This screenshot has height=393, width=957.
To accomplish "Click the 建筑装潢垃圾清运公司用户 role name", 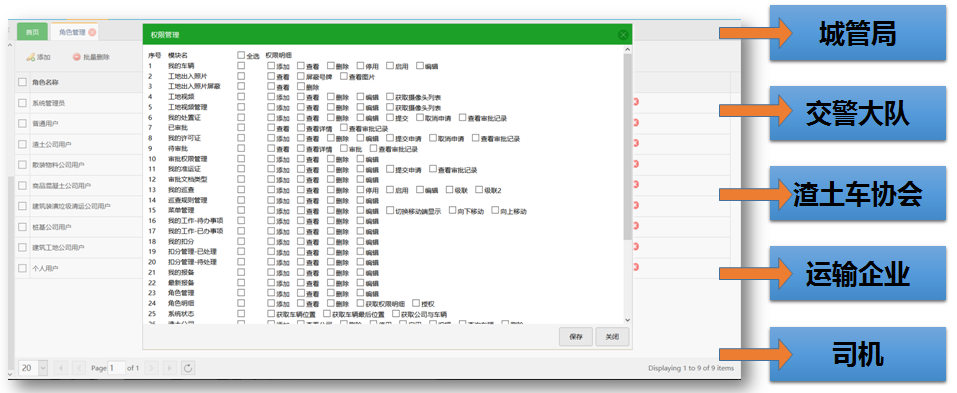I will point(71,206).
